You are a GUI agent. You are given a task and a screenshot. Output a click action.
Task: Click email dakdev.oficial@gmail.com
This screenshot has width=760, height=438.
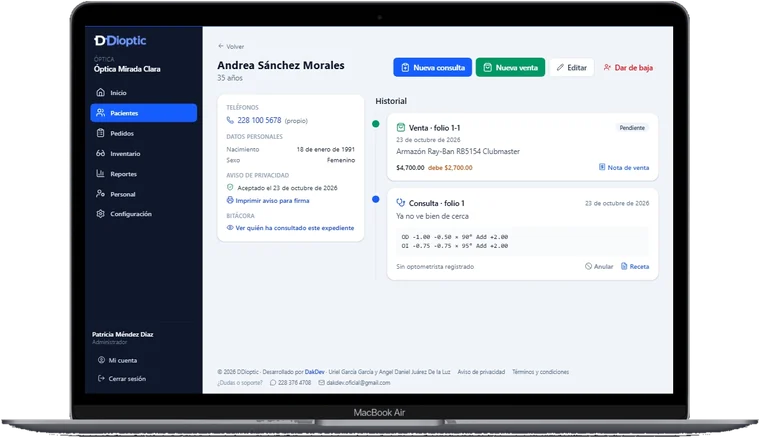(358, 383)
